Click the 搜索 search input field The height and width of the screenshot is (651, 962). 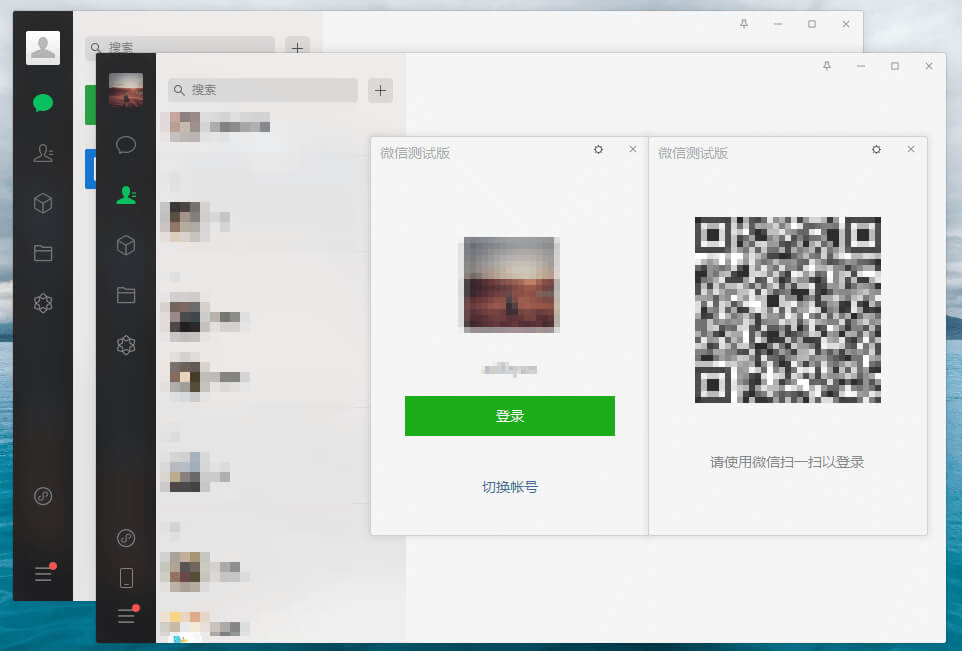click(x=262, y=90)
